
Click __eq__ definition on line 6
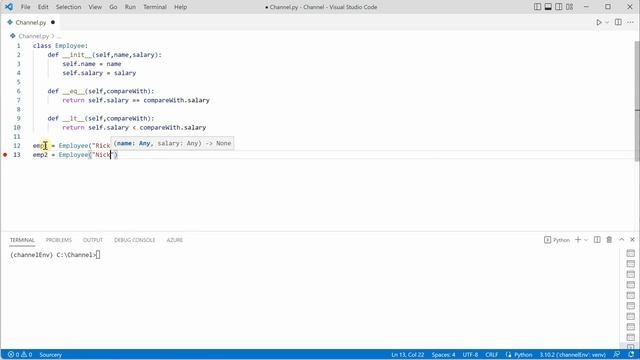101,91
